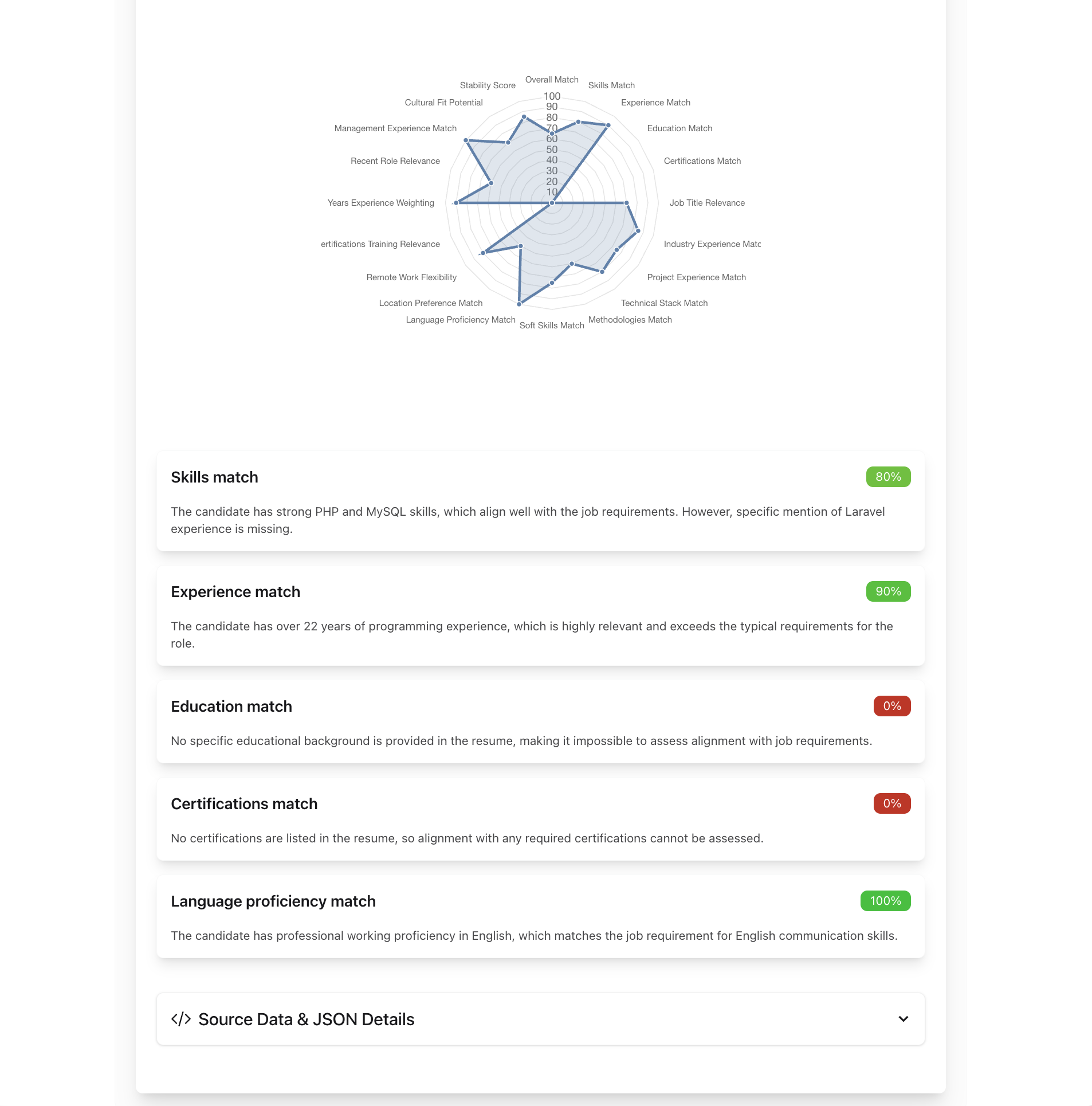
Task: Click the Remote Work Flexibility chart label
Action: [411, 277]
